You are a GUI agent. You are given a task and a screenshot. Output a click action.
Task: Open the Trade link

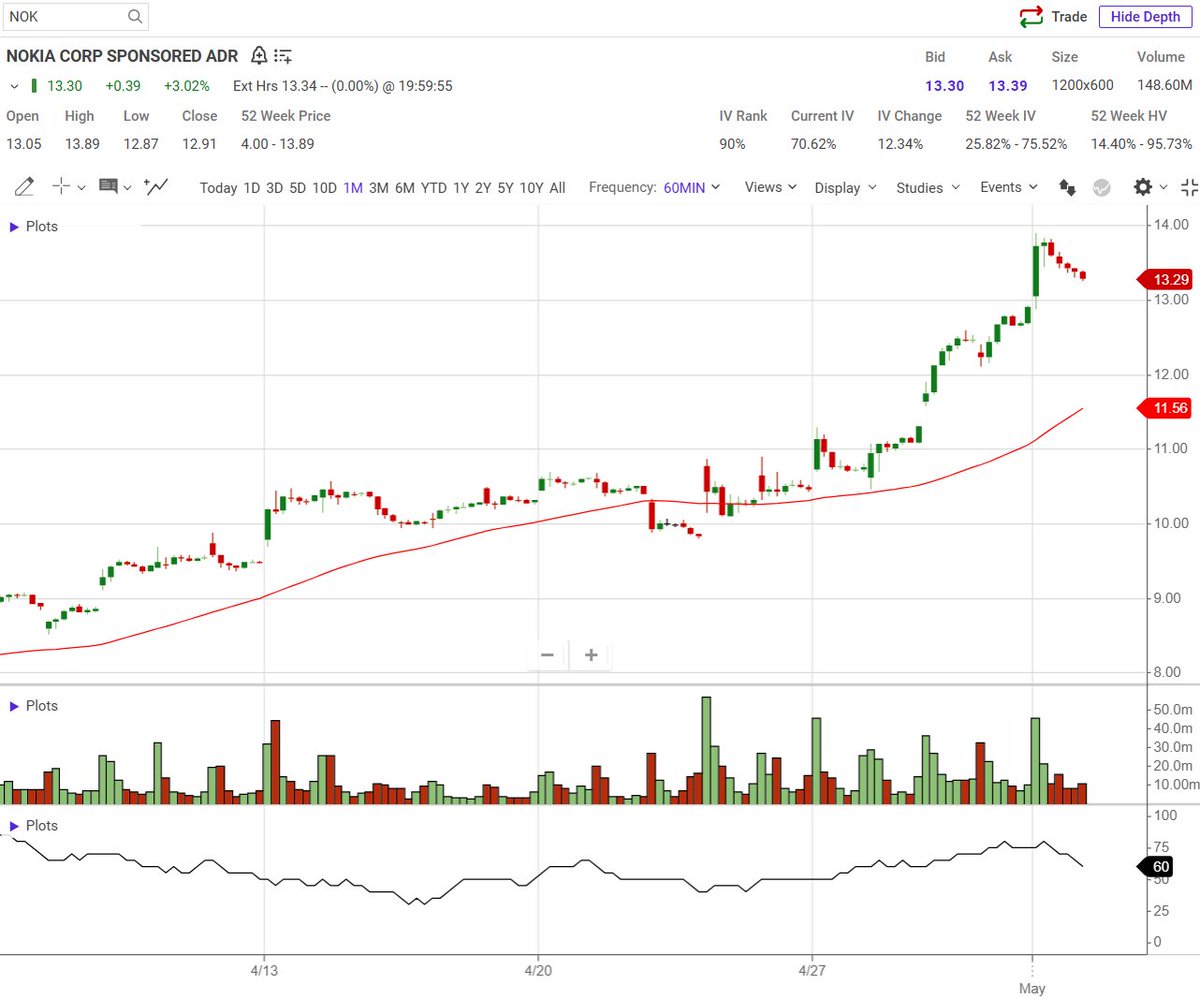[x=1069, y=17]
